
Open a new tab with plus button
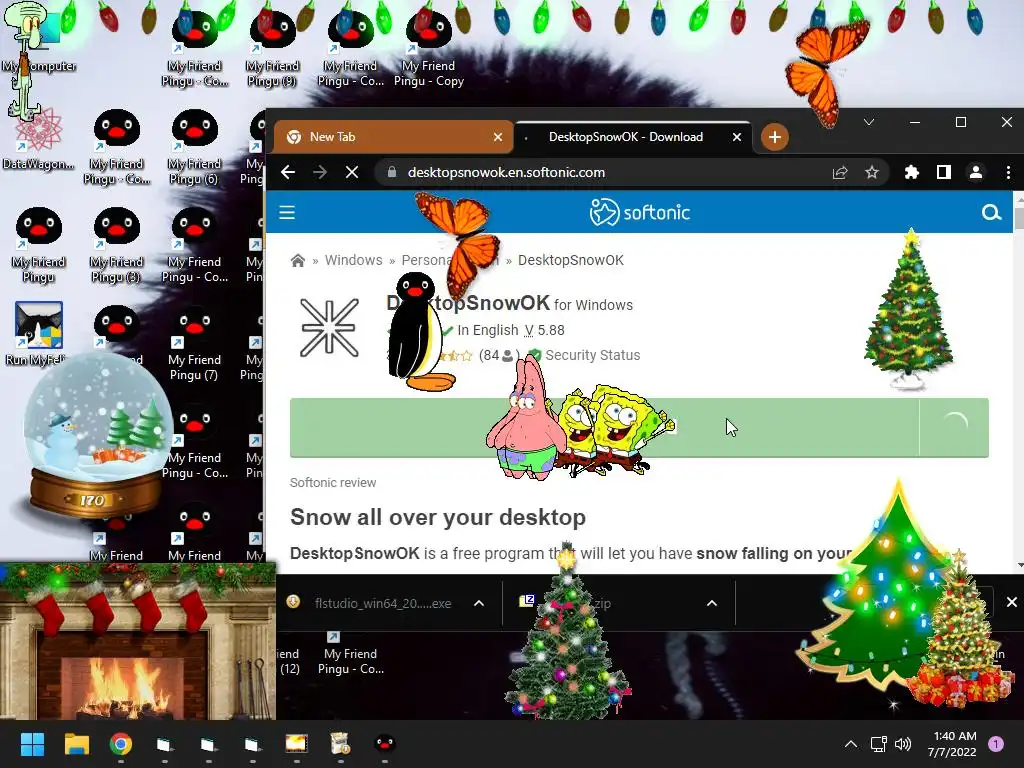775,137
